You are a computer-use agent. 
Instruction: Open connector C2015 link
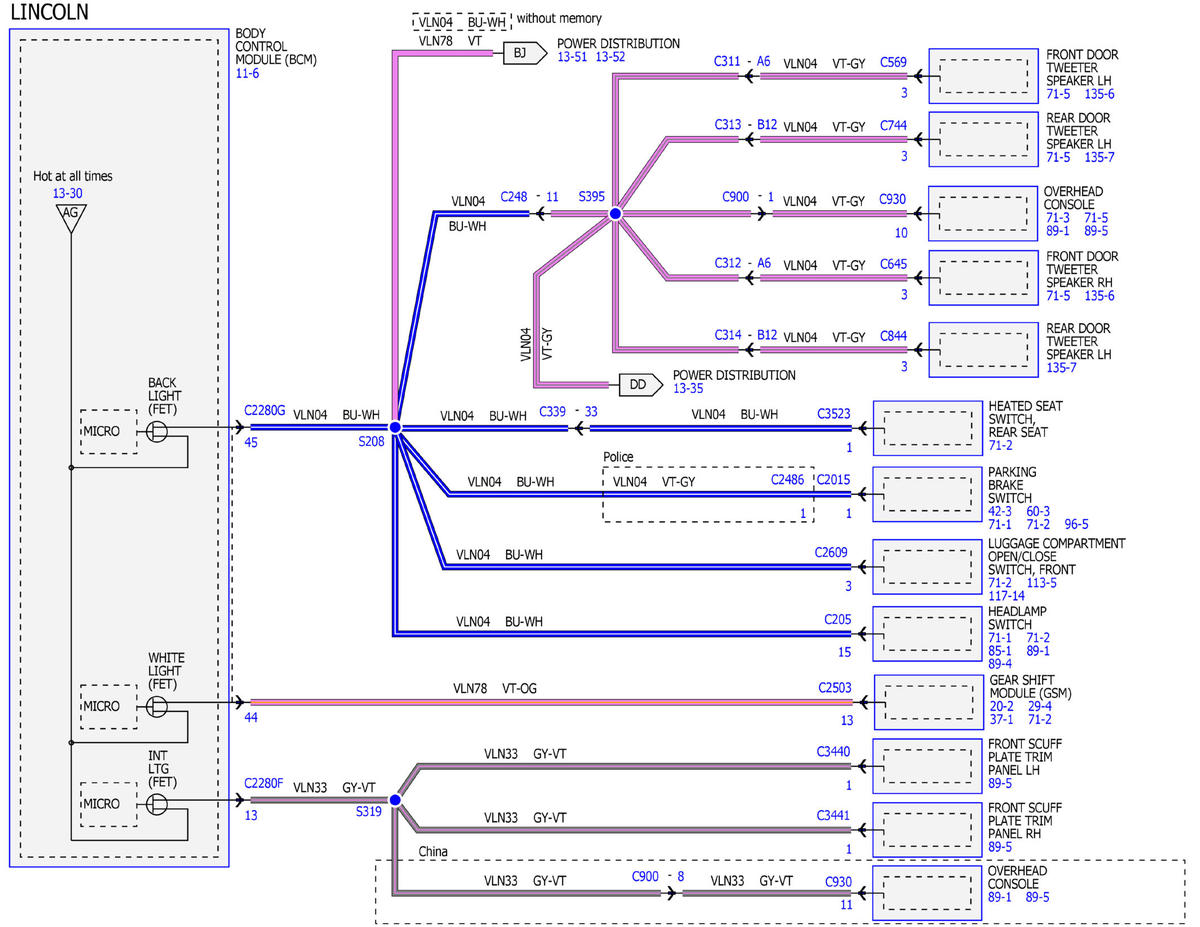833,480
